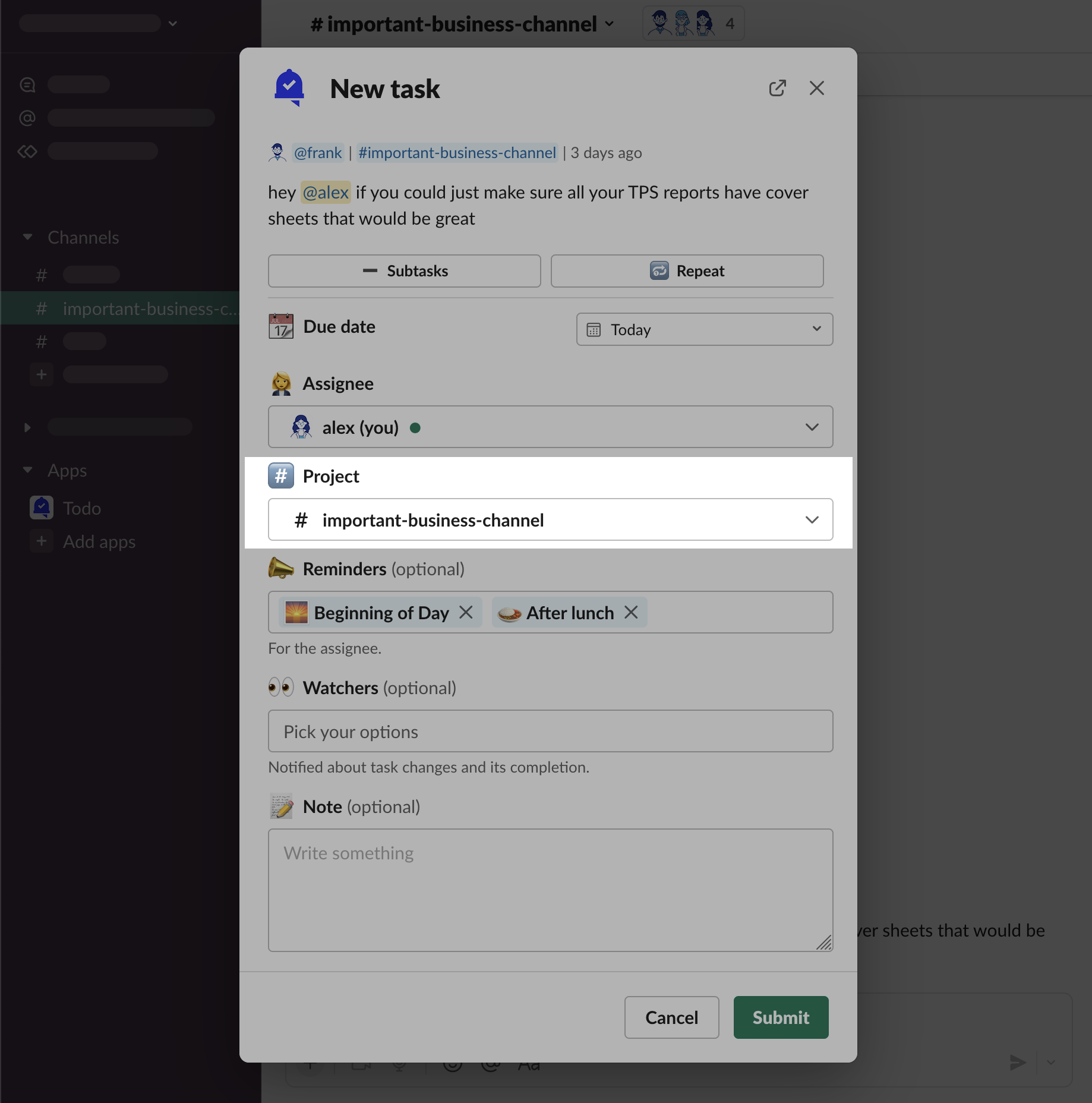Cancel the new task

[671, 1017]
